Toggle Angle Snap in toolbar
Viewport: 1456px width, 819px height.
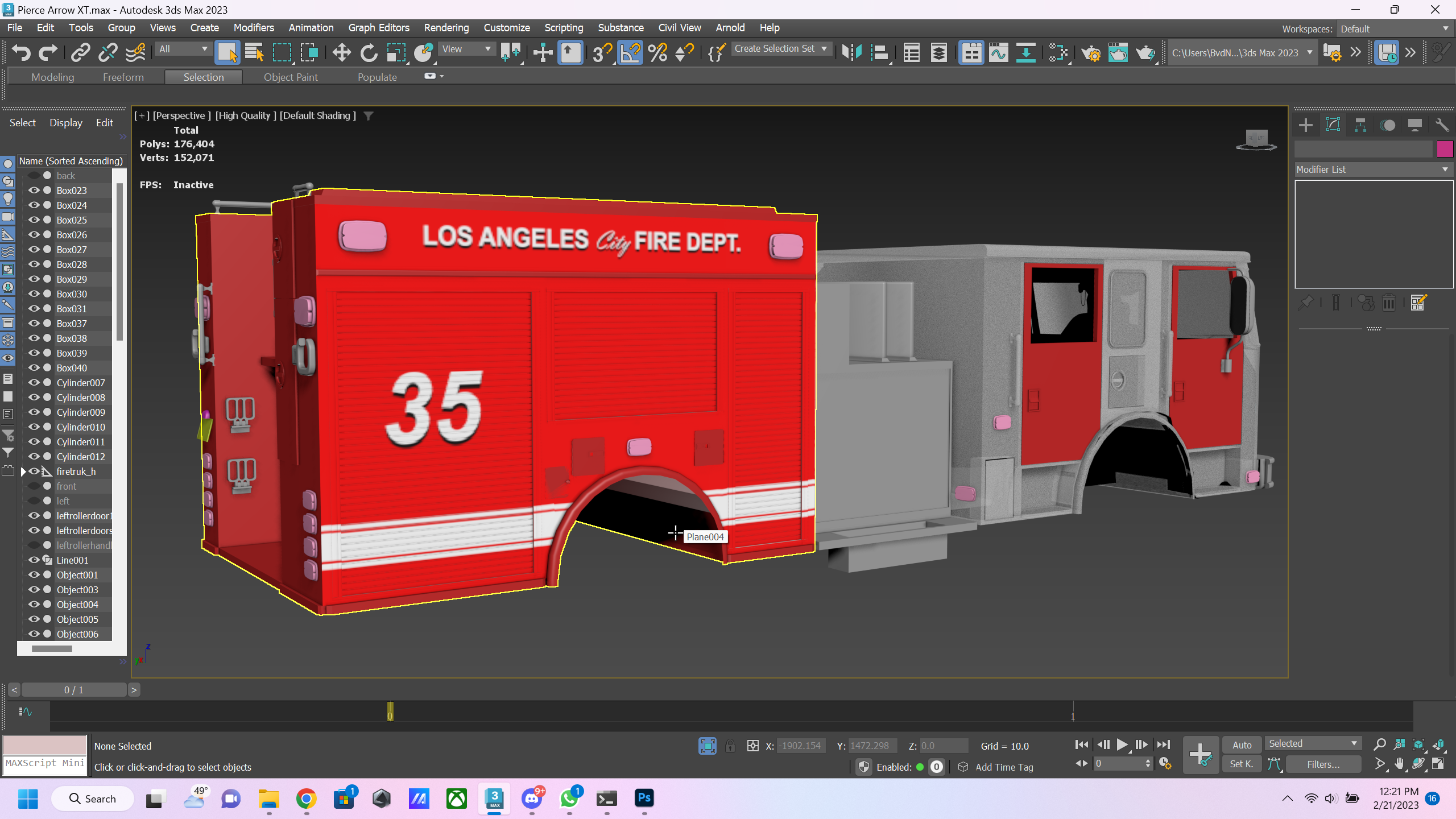click(x=630, y=53)
